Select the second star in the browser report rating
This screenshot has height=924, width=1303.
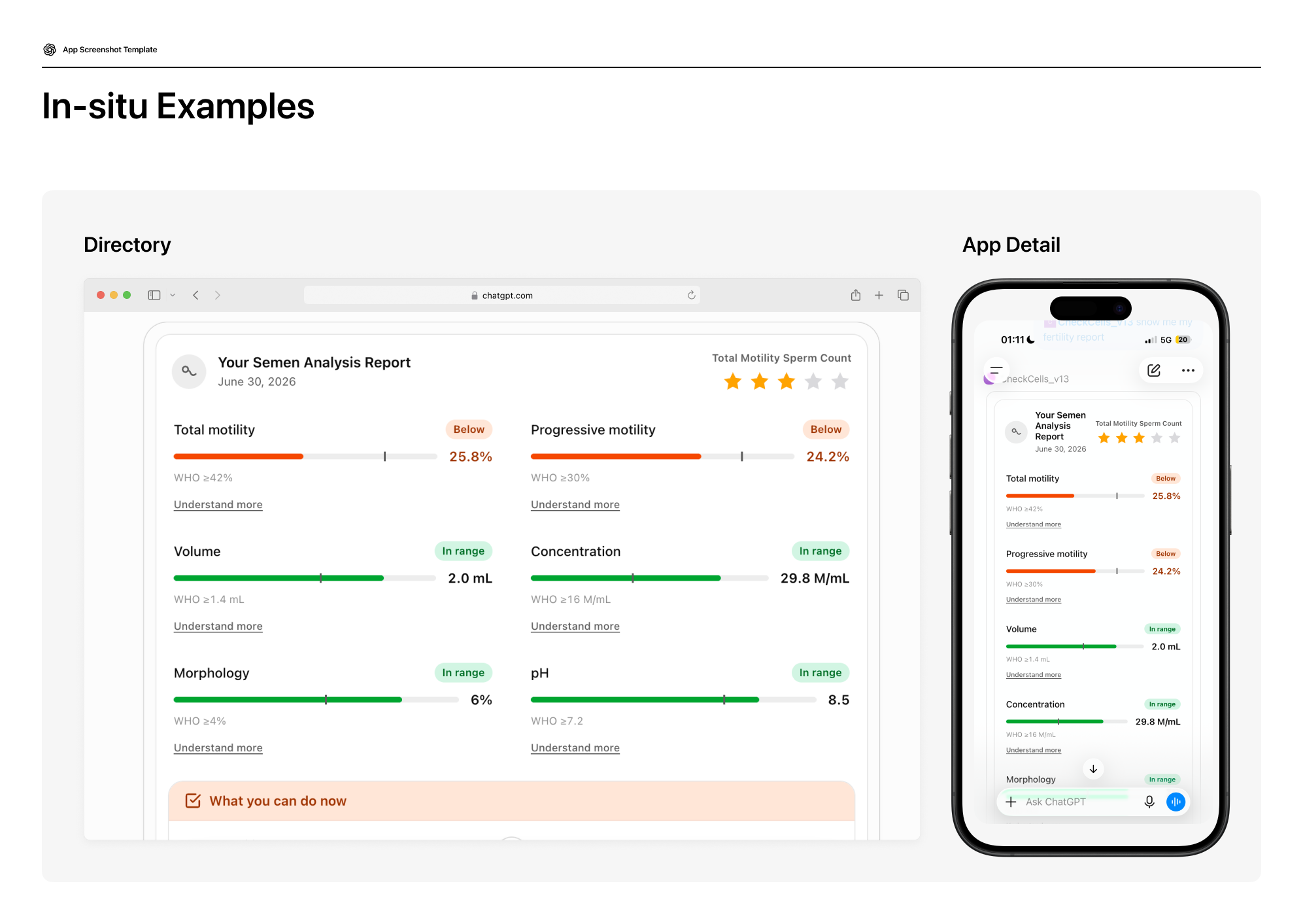pyautogui.click(x=760, y=381)
